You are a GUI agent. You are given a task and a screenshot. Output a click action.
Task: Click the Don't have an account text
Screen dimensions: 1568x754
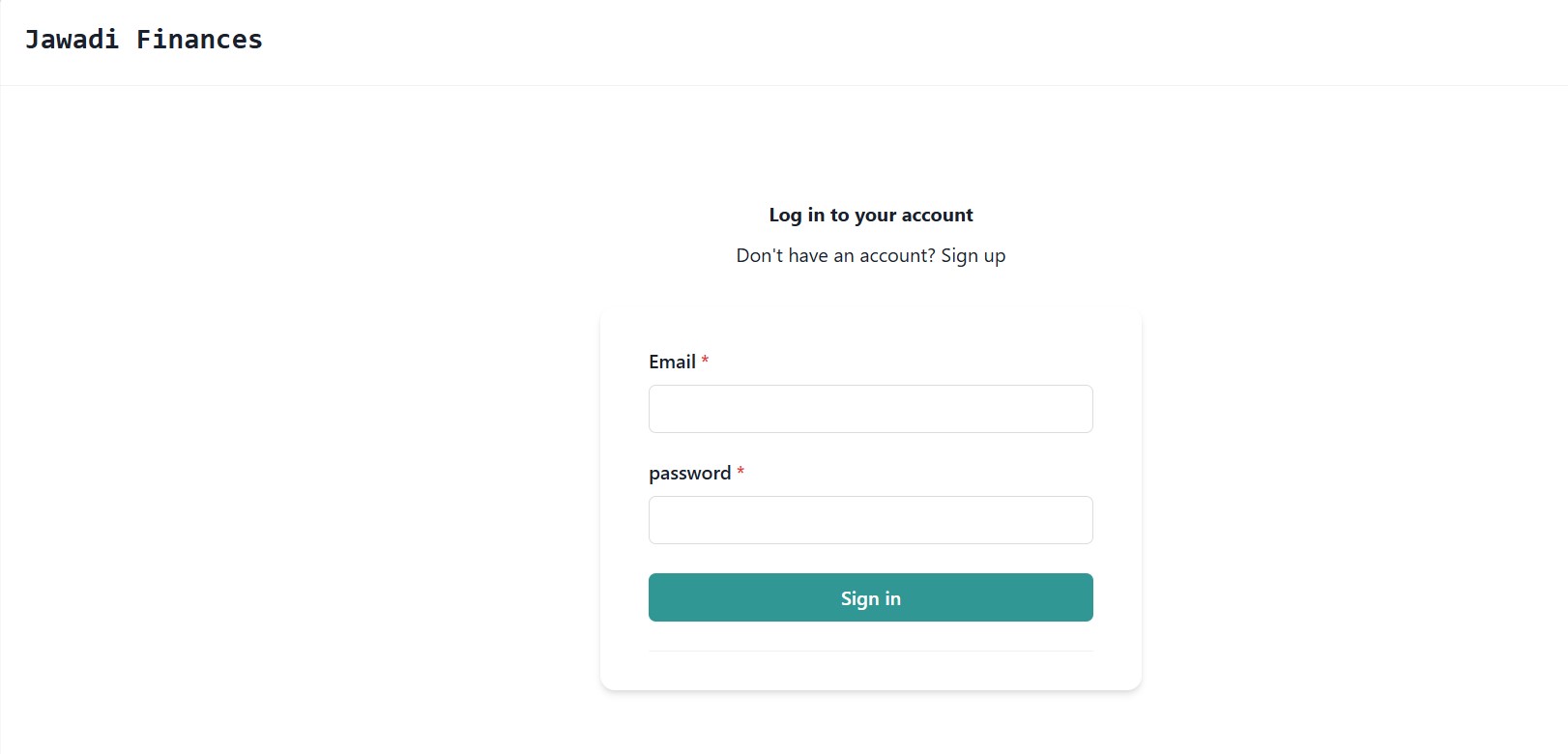835,255
